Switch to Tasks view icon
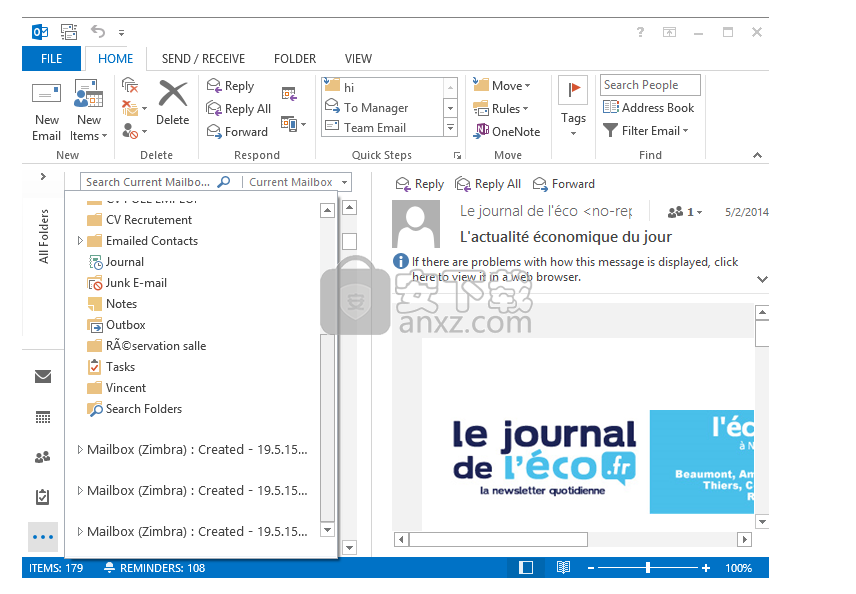The height and width of the screenshot is (594, 856). pyautogui.click(x=43, y=497)
